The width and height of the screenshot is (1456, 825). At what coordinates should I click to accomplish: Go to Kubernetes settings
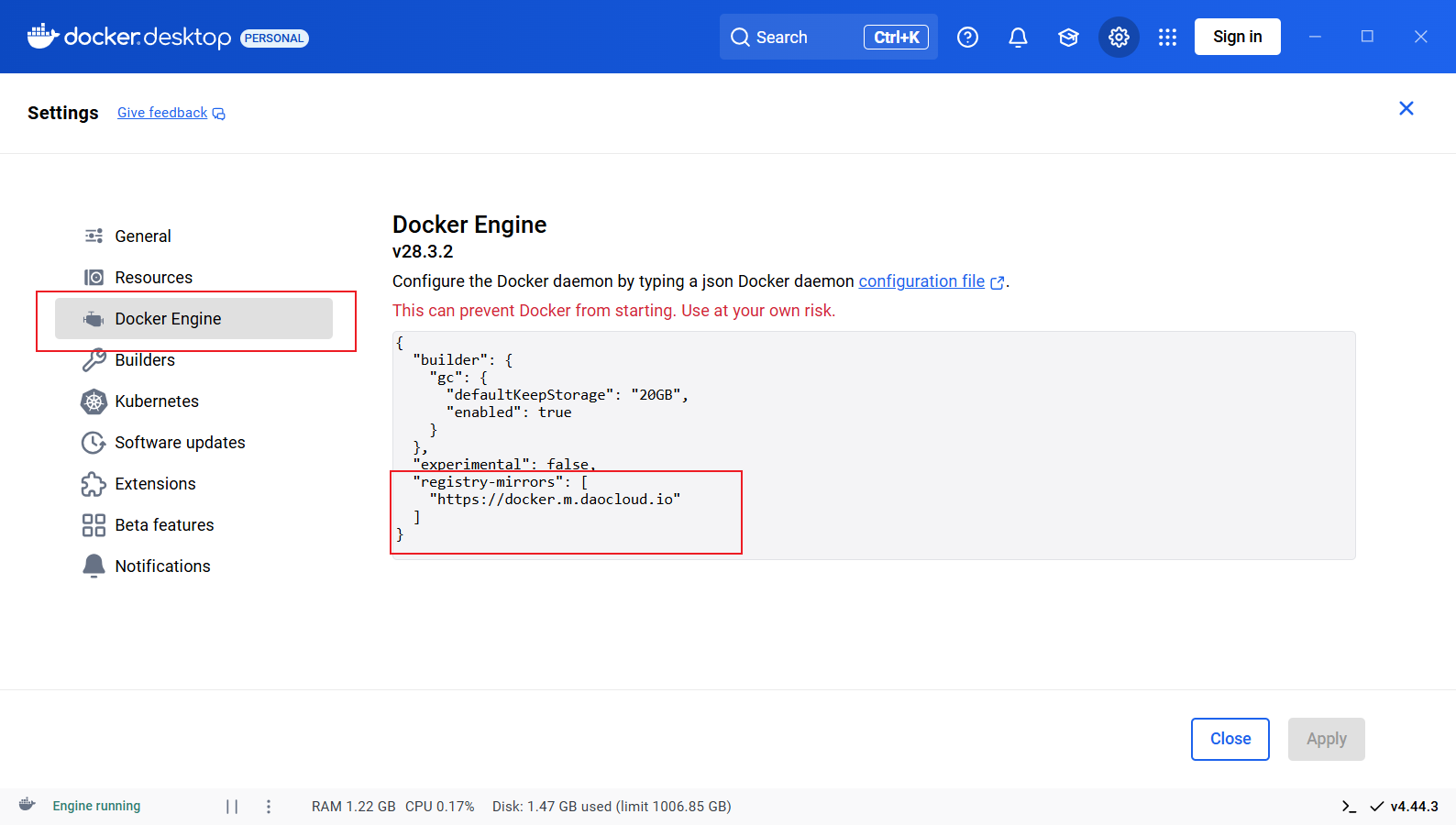coord(157,401)
